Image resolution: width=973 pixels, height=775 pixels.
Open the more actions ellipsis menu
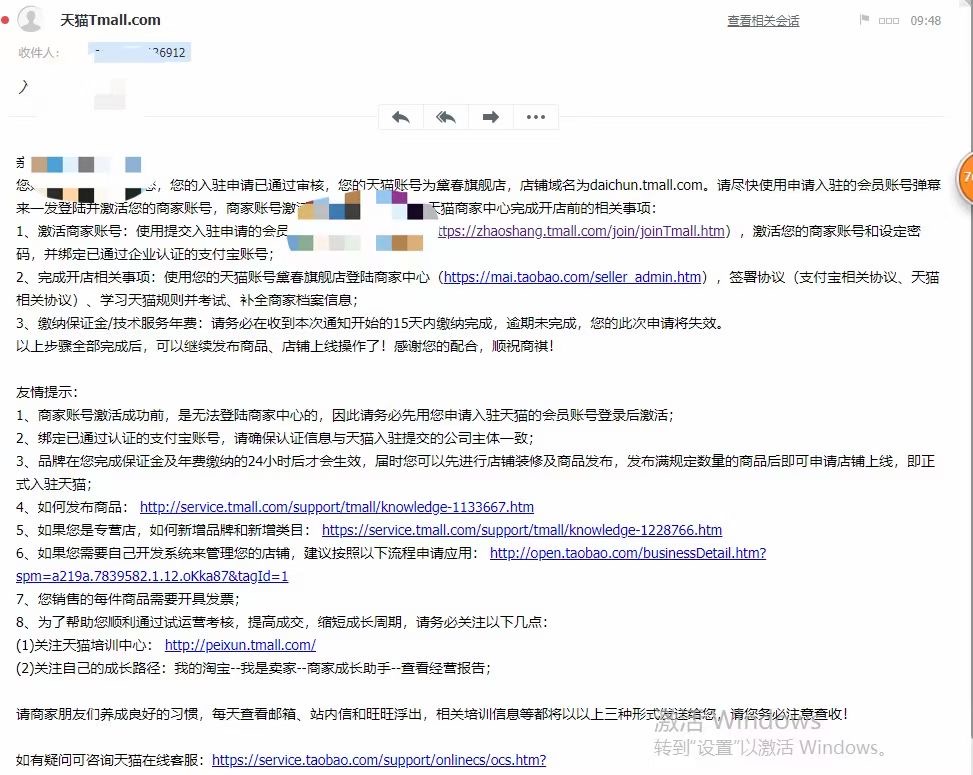pyautogui.click(x=536, y=117)
